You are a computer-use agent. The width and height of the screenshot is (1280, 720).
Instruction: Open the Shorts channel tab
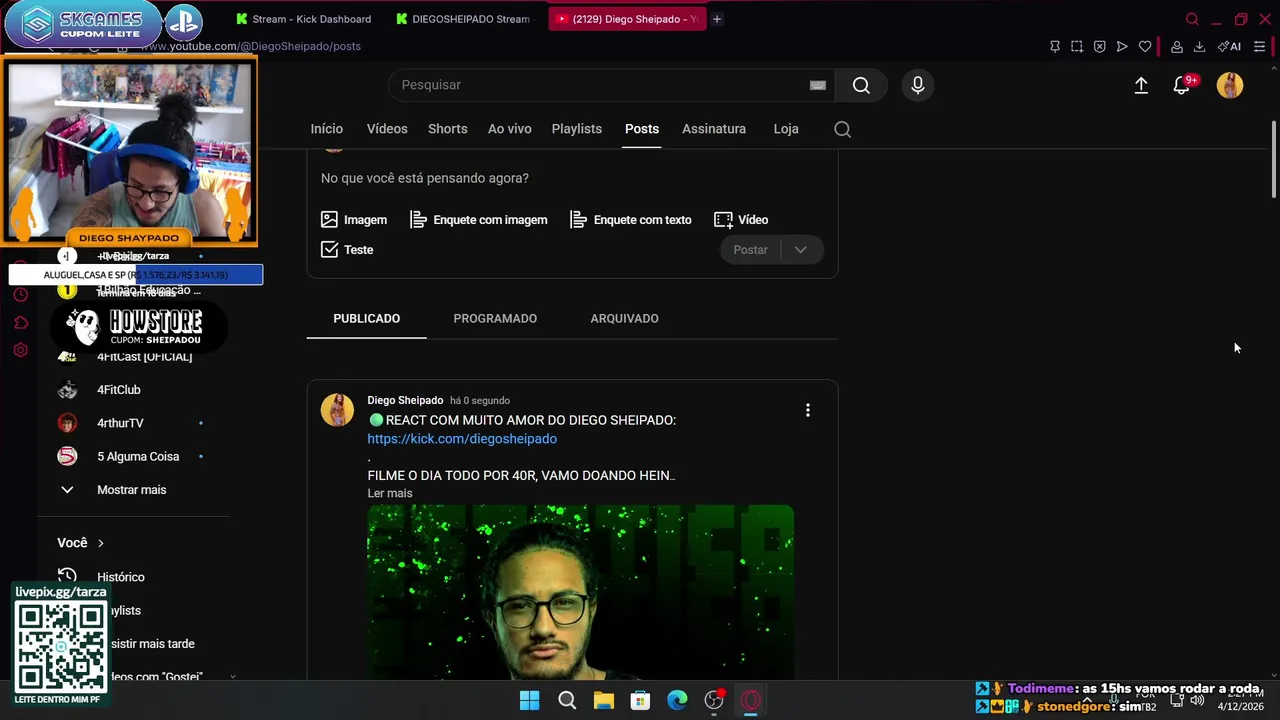coord(448,129)
